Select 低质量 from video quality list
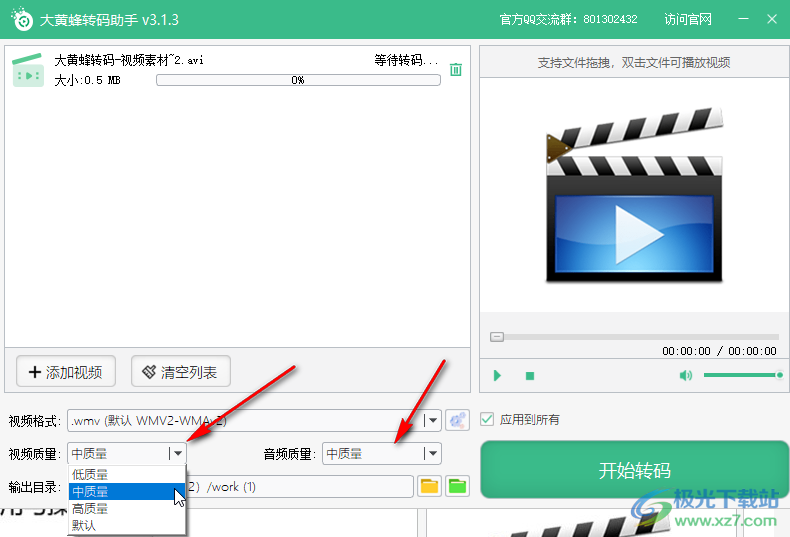790x537 pixels. 127,474
